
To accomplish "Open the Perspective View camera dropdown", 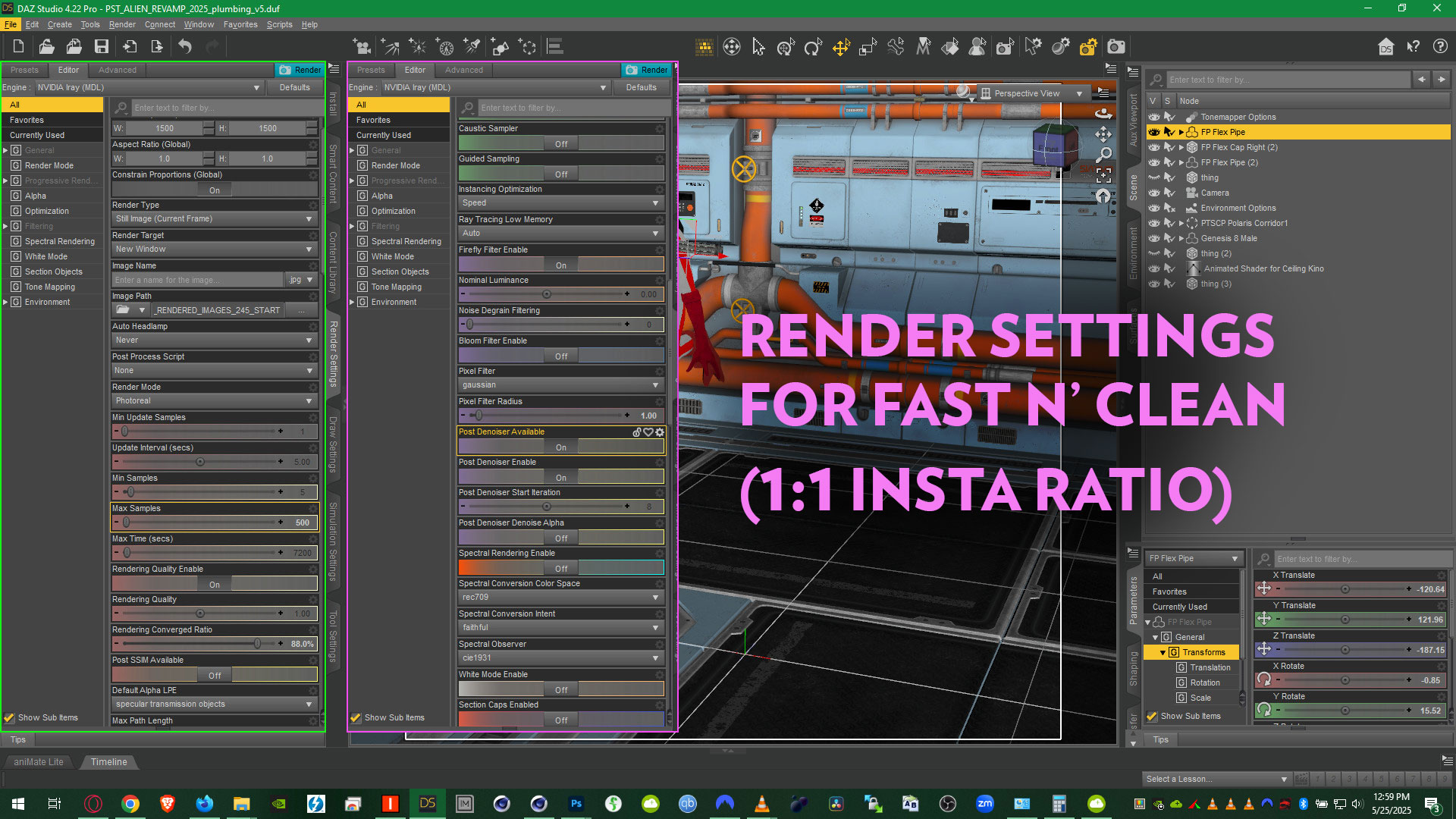I will click(x=1033, y=93).
